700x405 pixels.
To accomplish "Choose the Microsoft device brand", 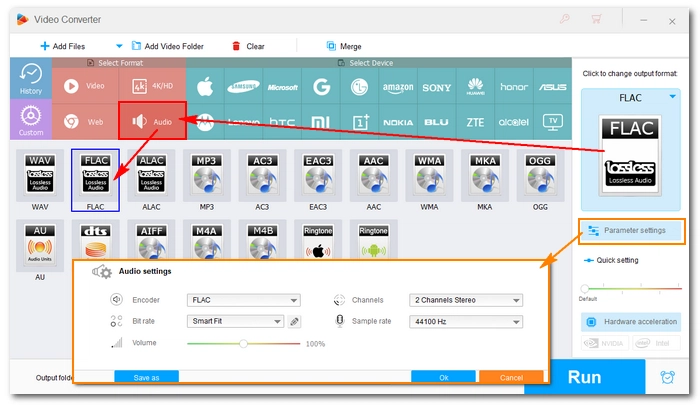I will 282,86.
